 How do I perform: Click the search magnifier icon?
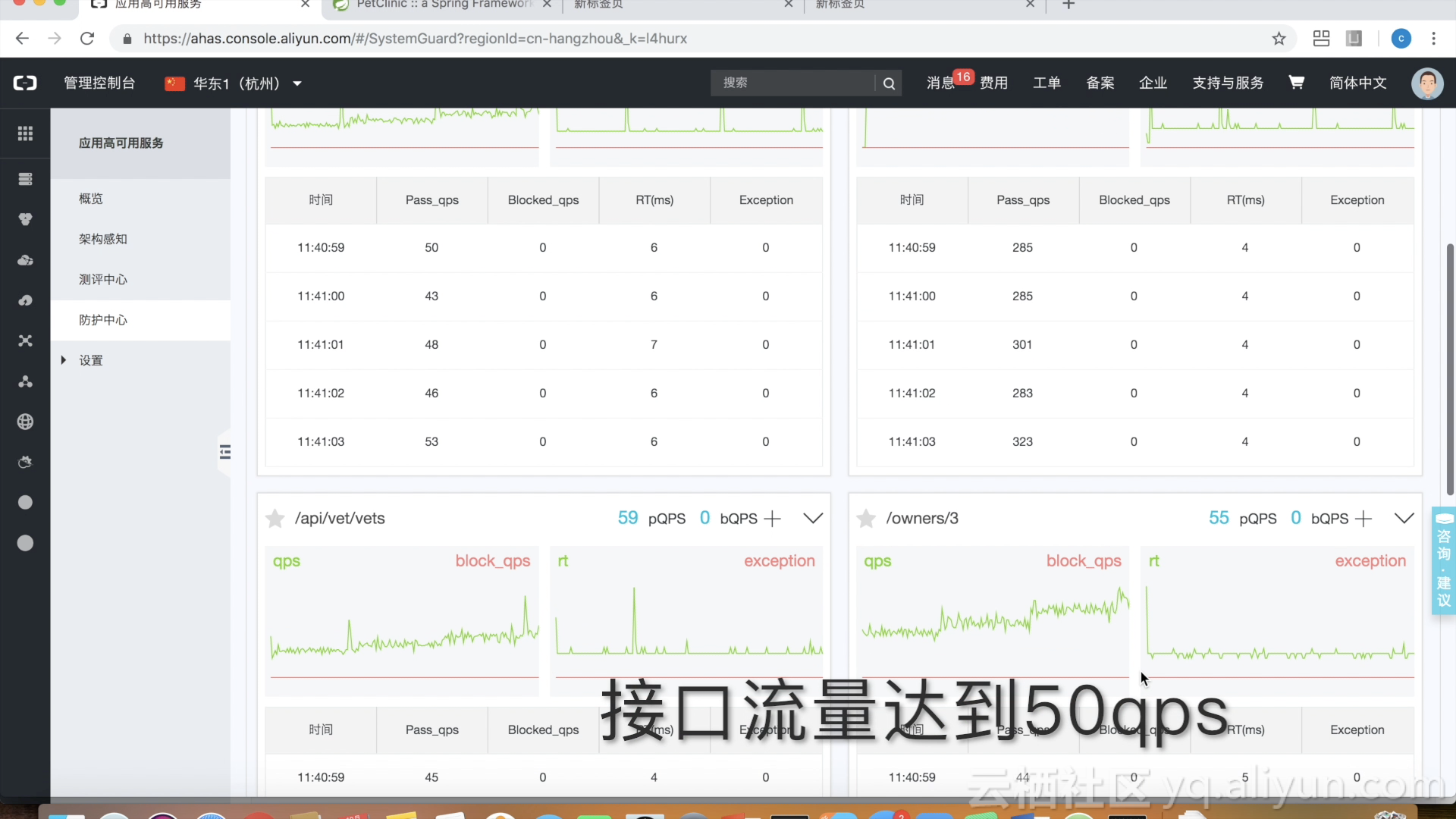[889, 83]
